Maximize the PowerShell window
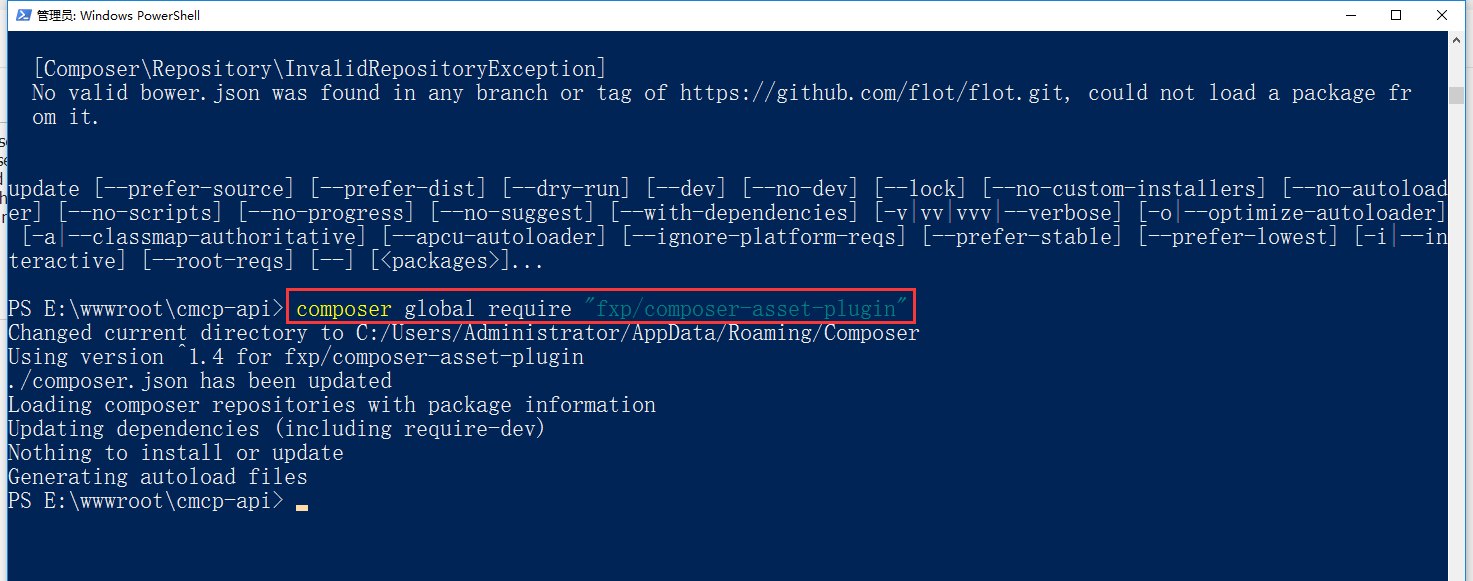Image resolution: width=1473 pixels, height=581 pixels. coord(1396,15)
